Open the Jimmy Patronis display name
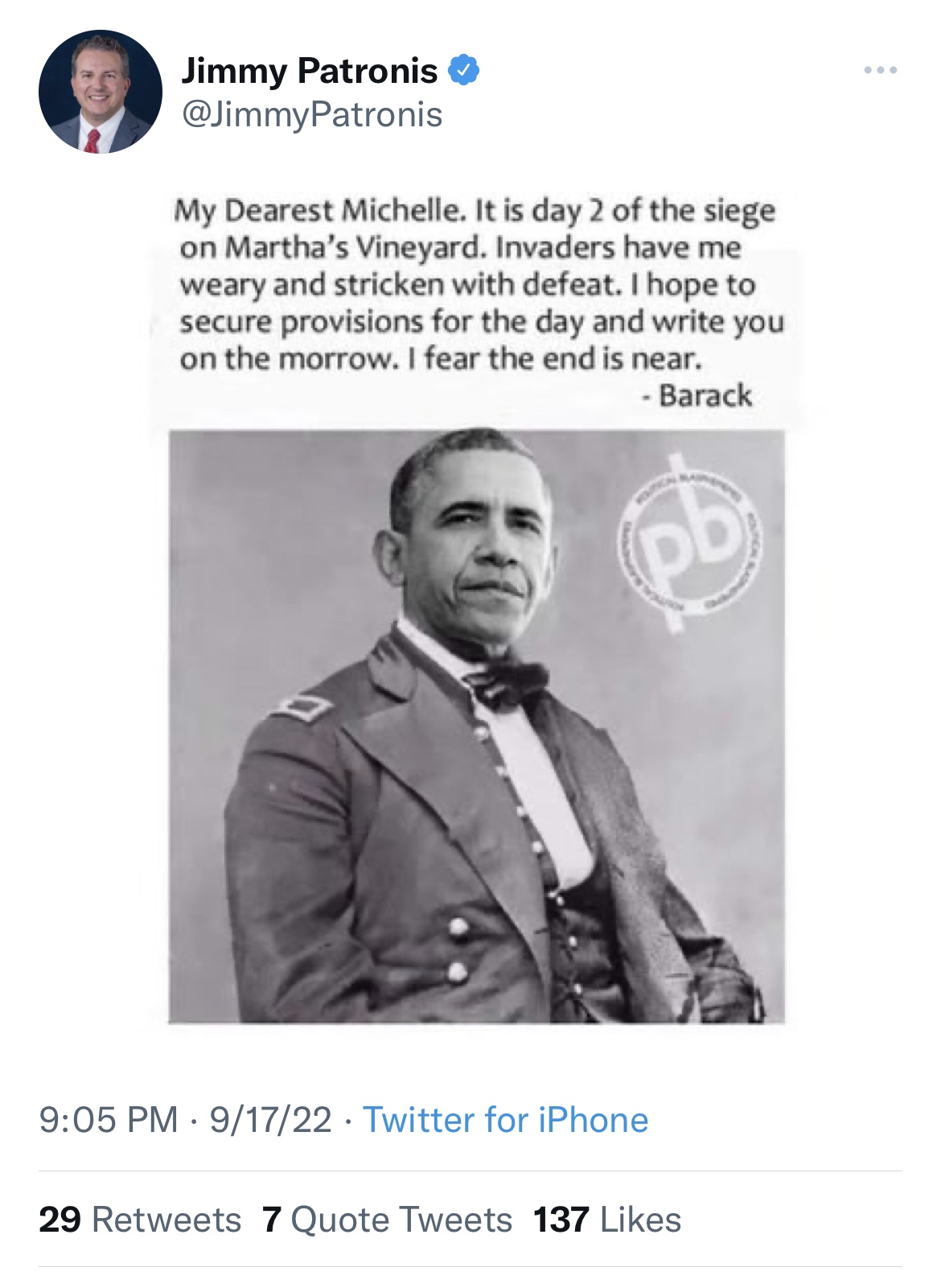This screenshot has height=1288, width=941. click(310, 71)
